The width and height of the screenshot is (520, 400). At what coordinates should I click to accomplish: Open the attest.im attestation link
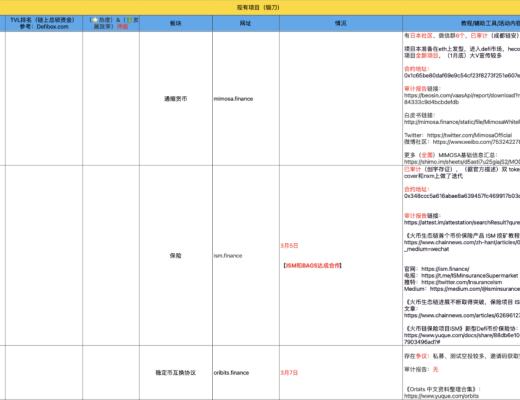click(462, 222)
